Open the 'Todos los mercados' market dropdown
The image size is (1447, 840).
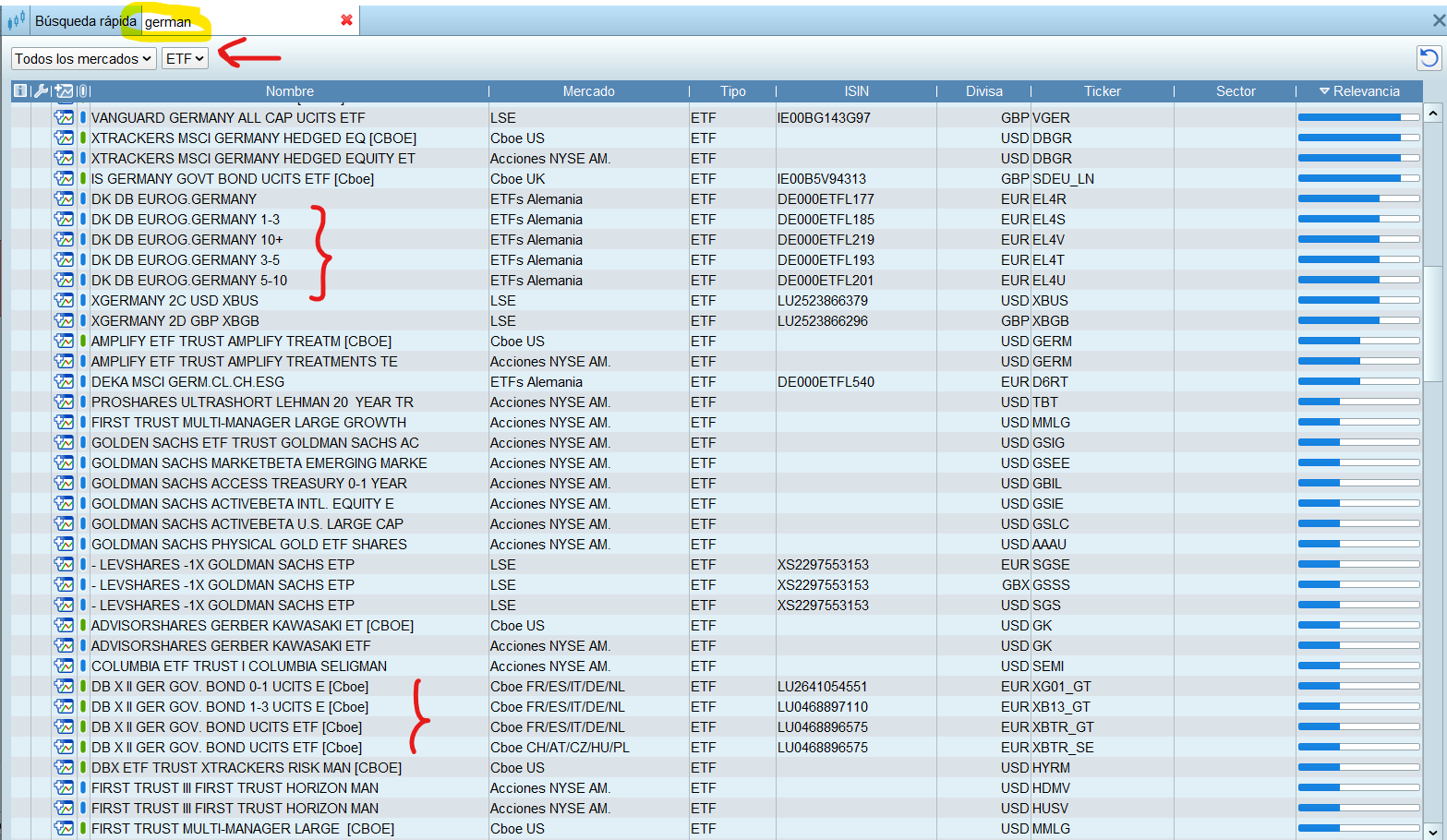click(x=83, y=58)
